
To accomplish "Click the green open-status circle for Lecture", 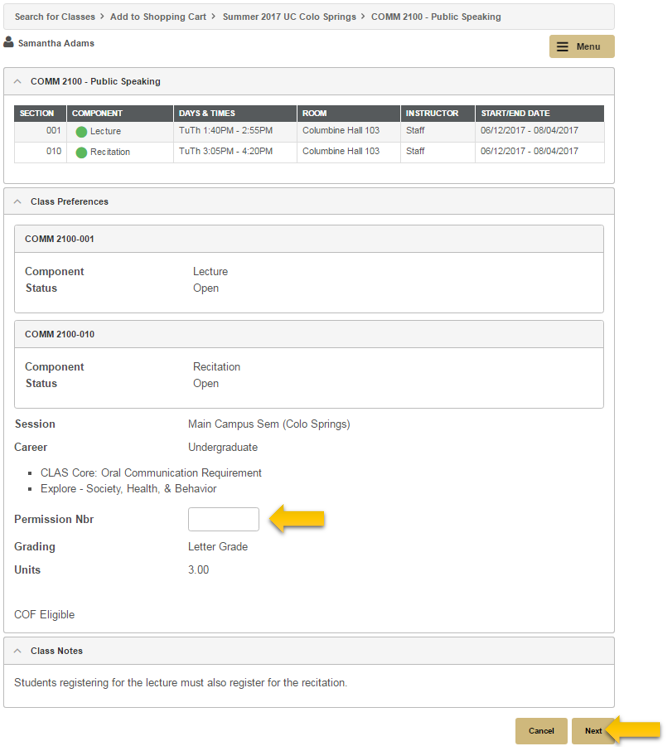I will click(x=81, y=132).
